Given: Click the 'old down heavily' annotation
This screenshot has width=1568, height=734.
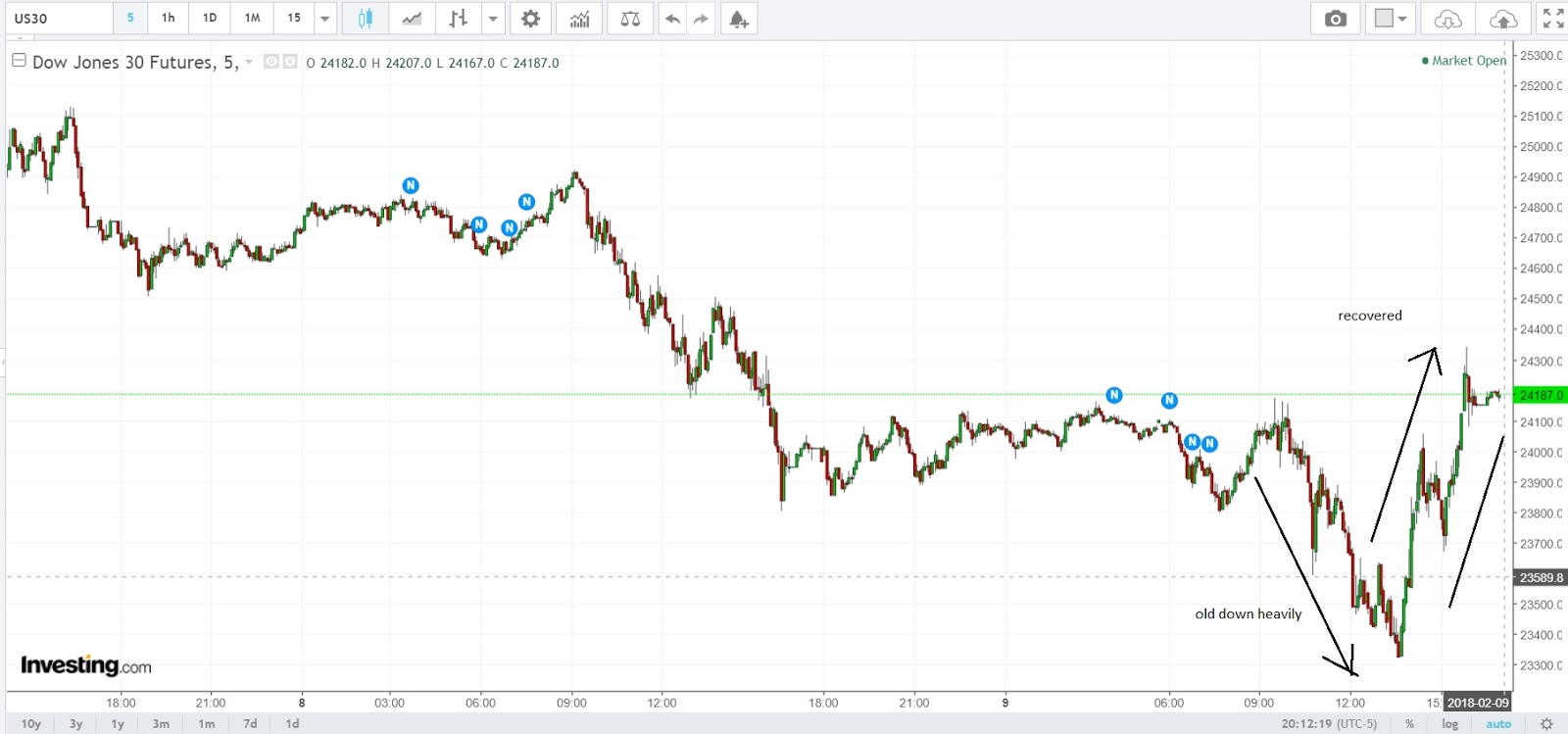Looking at the screenshot, I should click(x=1249, y=613).
